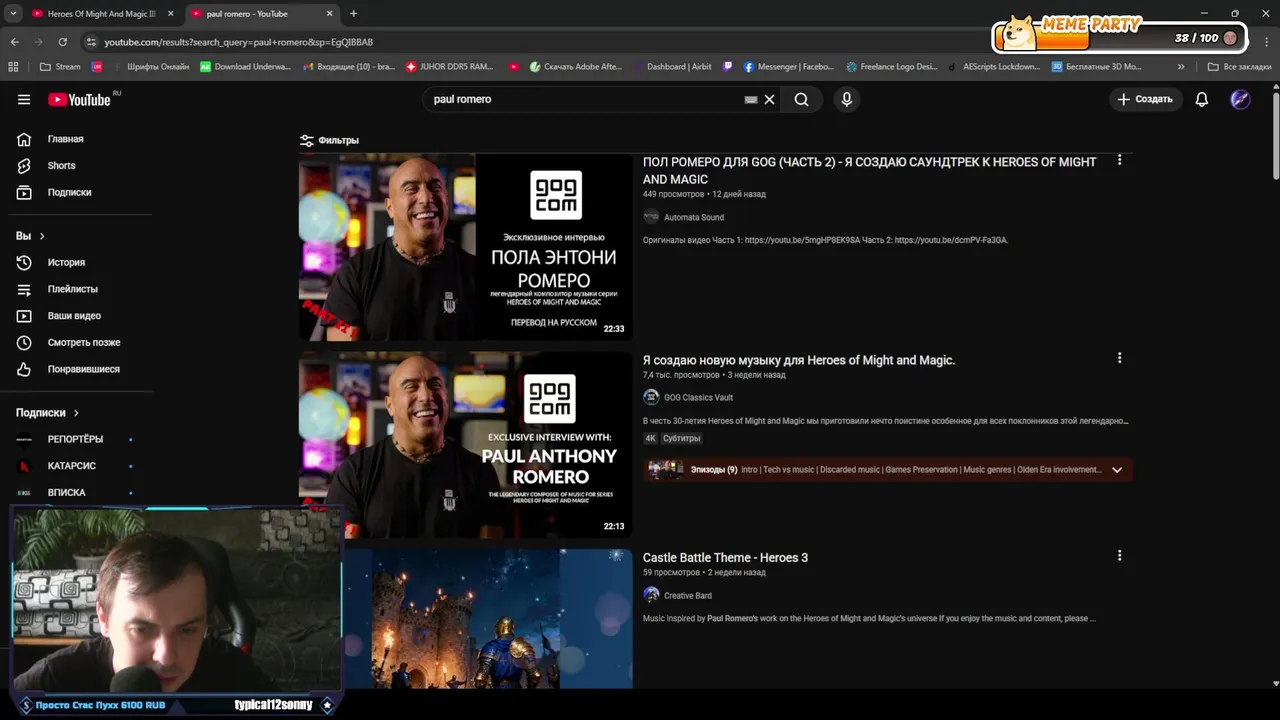Image resolution: width=1280 pixels, height=720 pixels.
Task: Start voice search with the microphone icon
Action: click(x=846, y=99)
